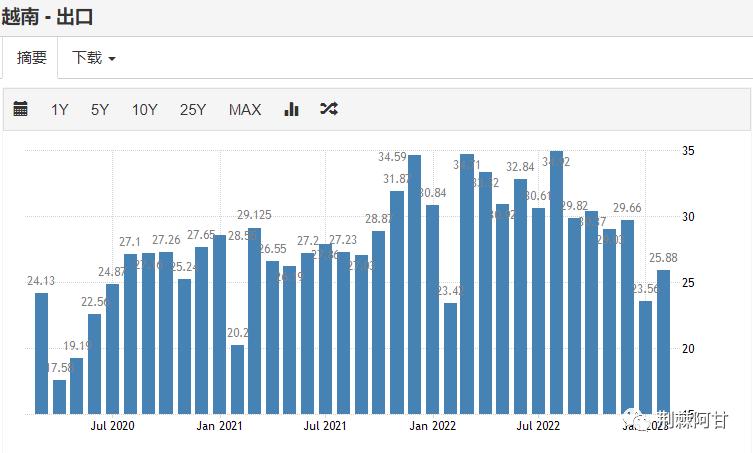
Task: Click the Jul 2021 axis label
Action: [325, 426]
